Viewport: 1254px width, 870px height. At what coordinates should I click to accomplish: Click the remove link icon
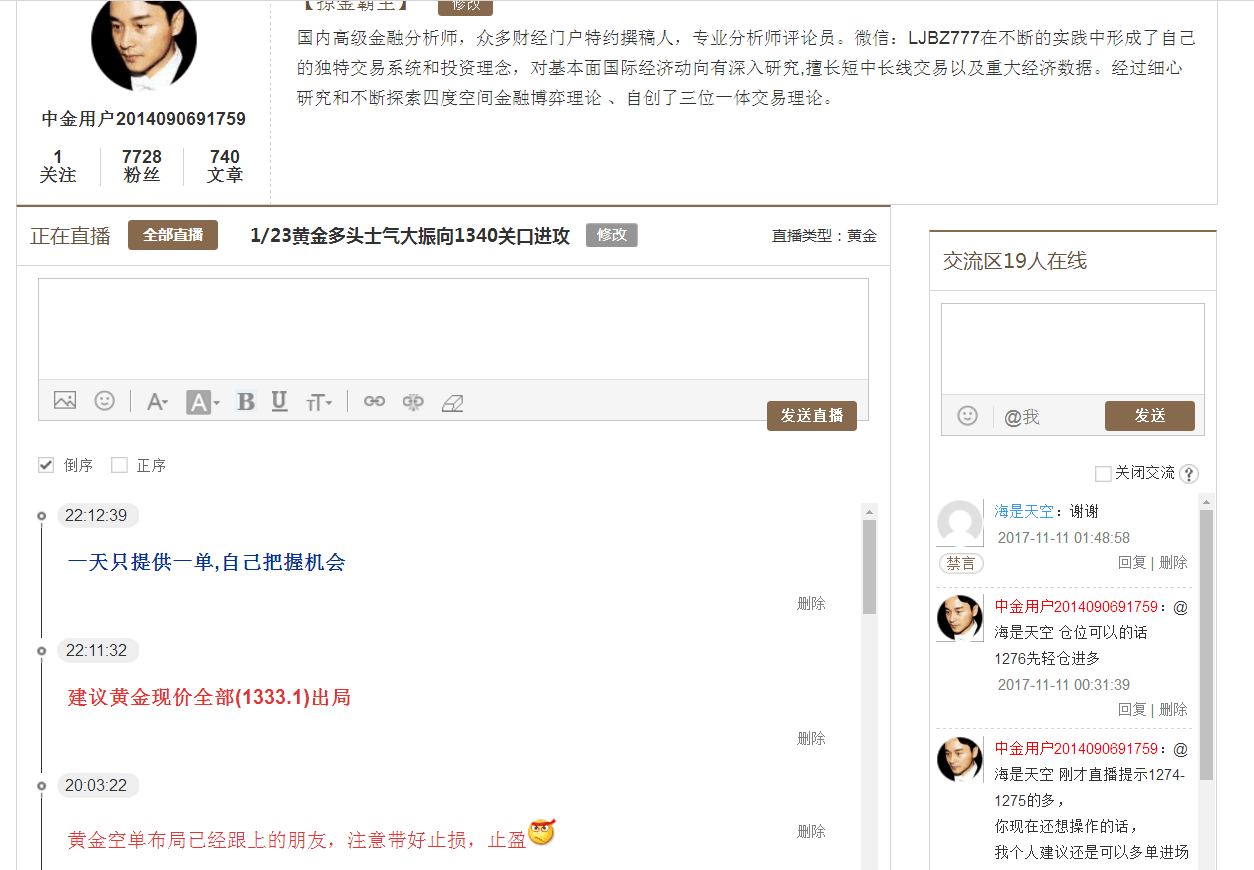click(413, 402)
